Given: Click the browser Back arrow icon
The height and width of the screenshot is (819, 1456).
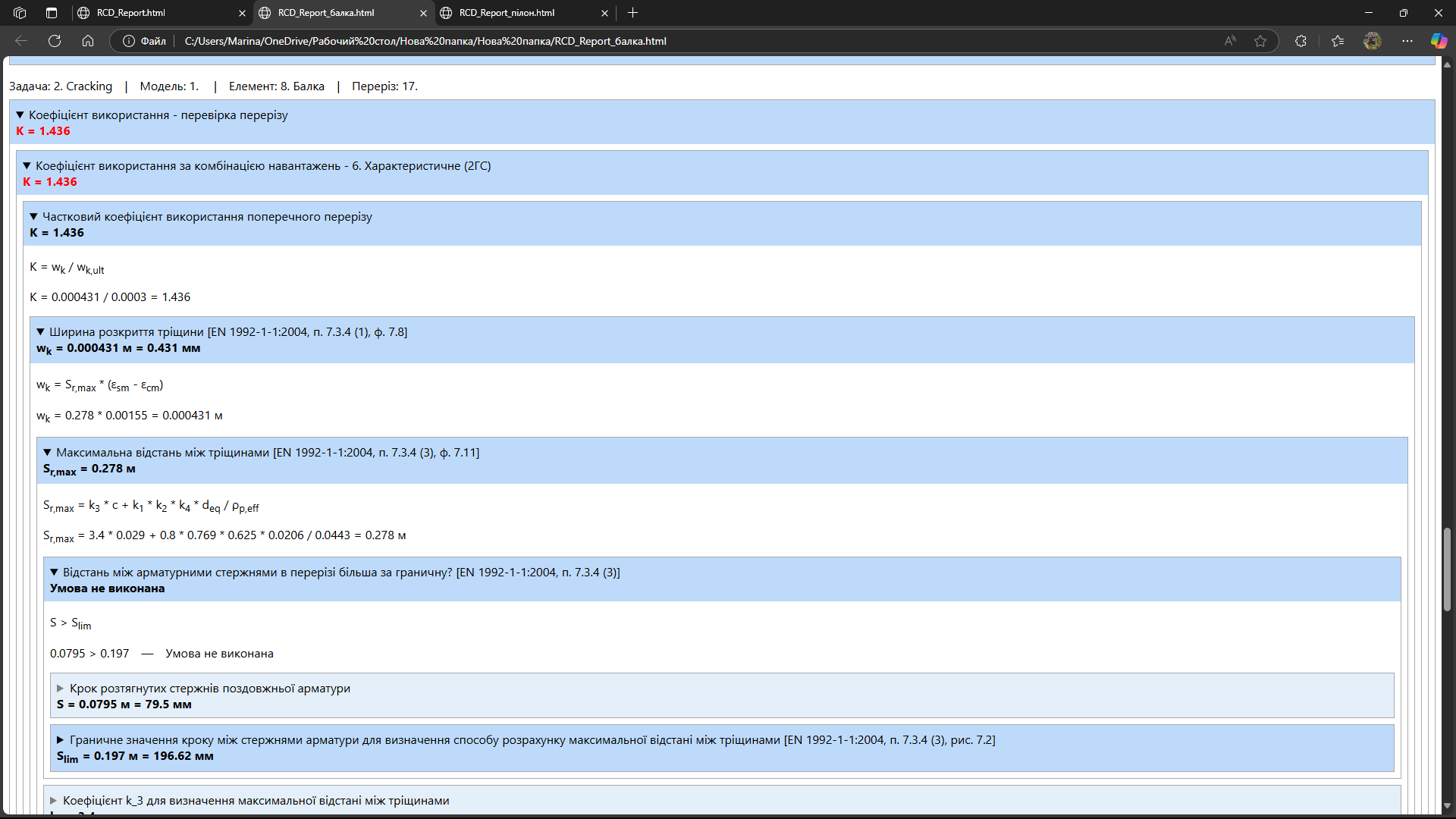Looking at the screenshot, I should point(21,41).
